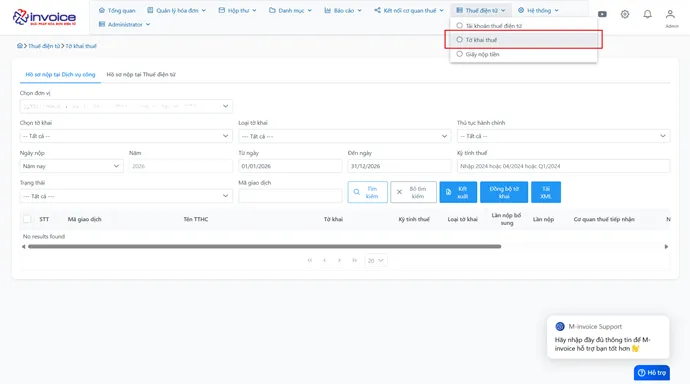
Task: Click the Kỳ tính thuế column header
Action: (414, 219)
